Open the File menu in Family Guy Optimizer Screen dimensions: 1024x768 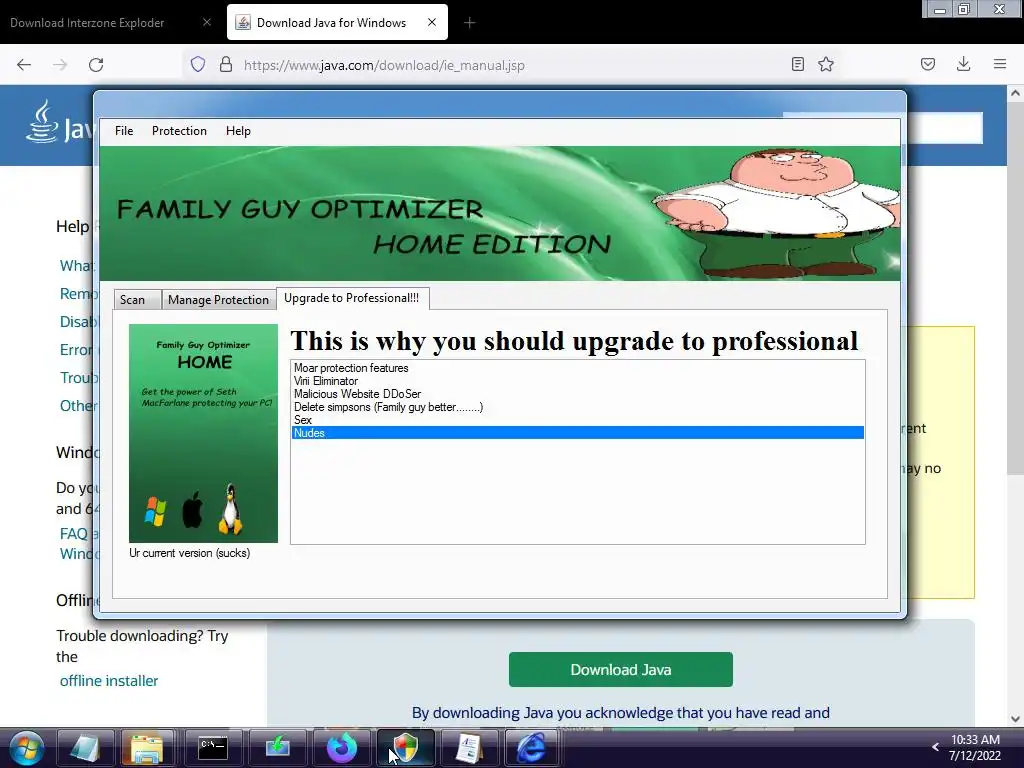pyautogui.click(x=123, y=131)
